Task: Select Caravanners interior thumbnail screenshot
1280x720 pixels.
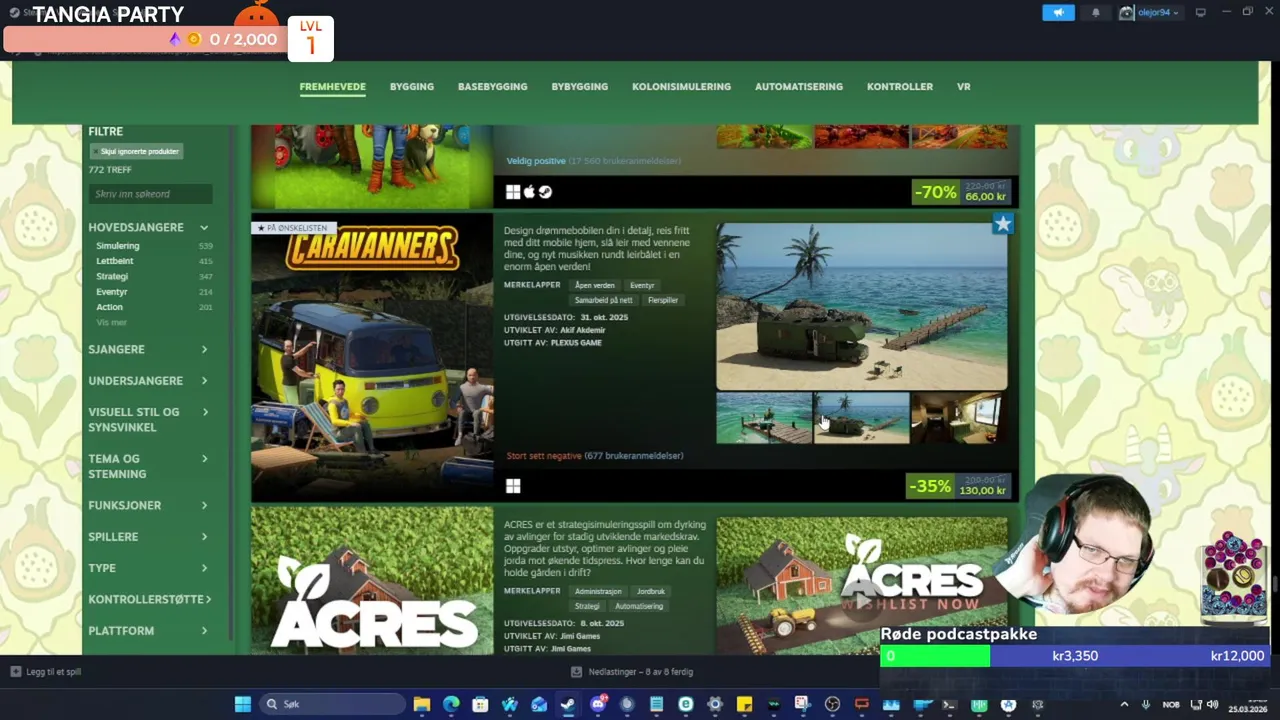Action: tap(959, 418)
